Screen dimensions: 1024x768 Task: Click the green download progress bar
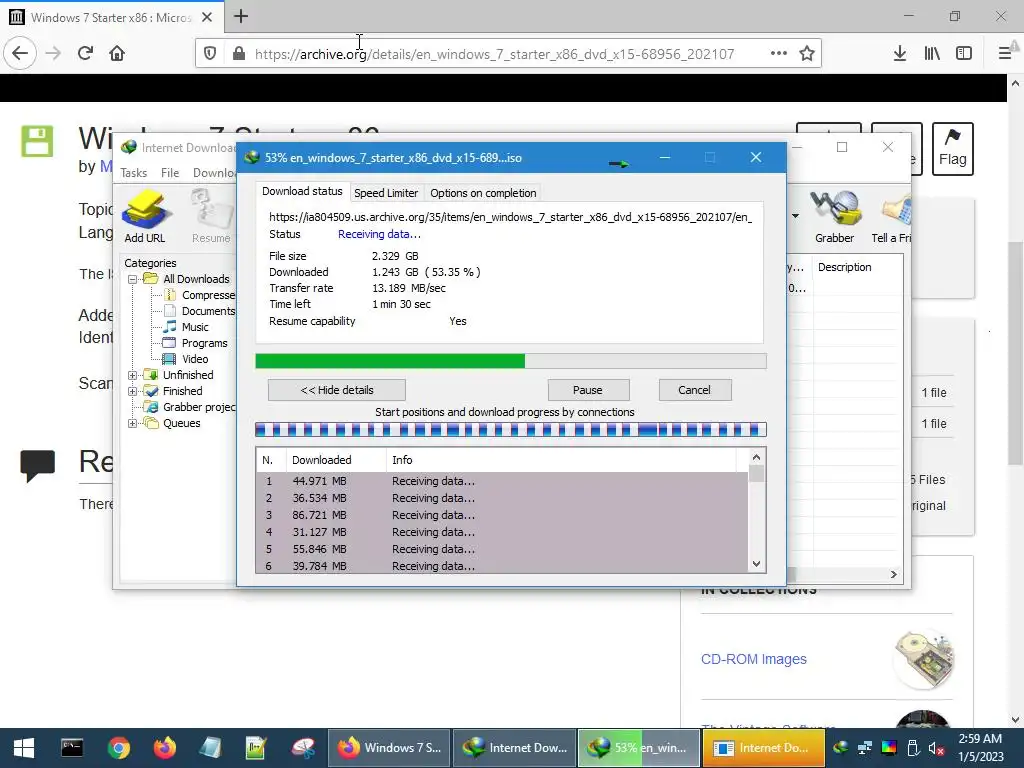[511, 361]
